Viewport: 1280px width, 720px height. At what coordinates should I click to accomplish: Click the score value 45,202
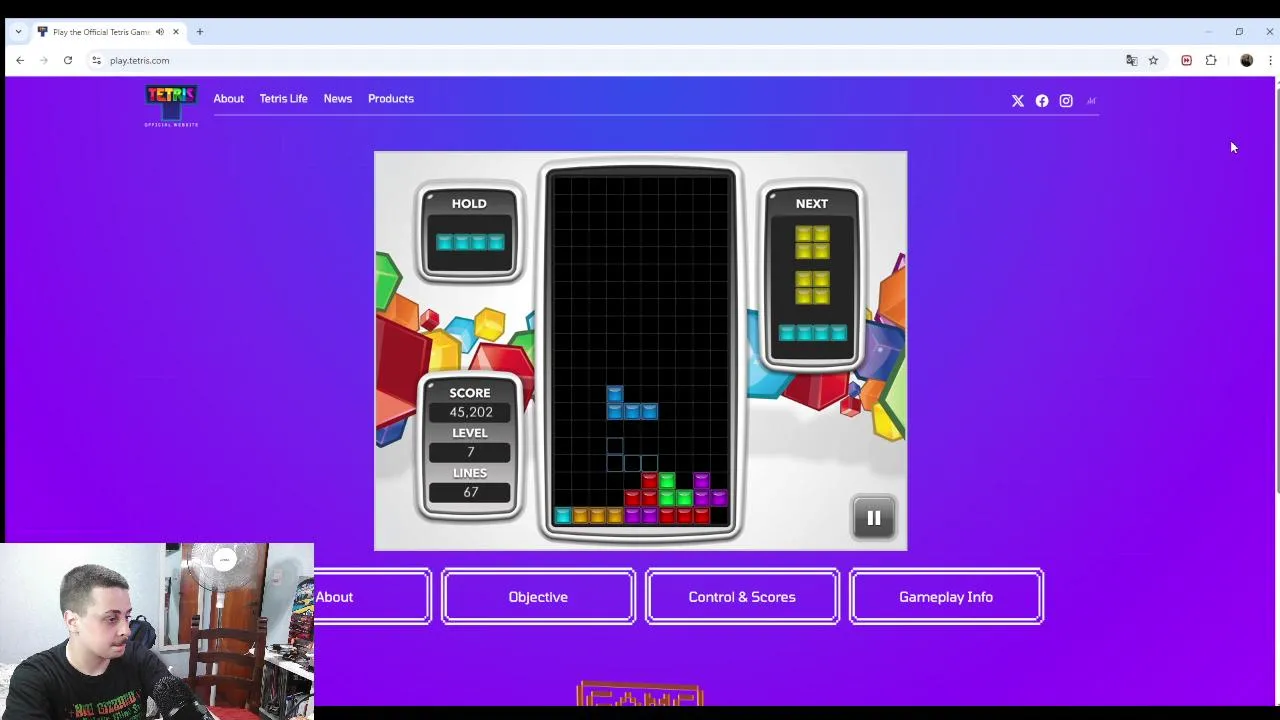coord(470,412)
